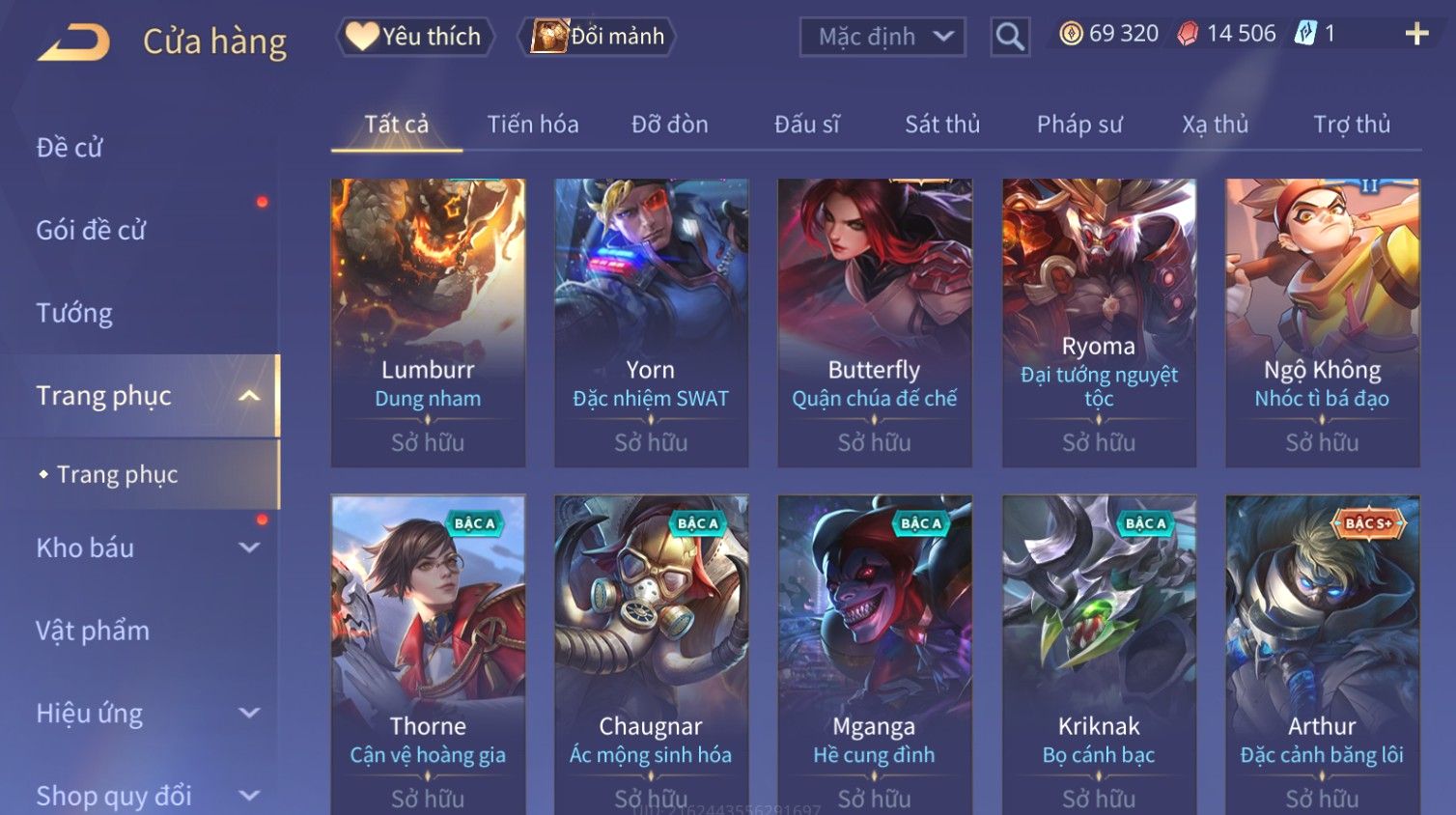The image size is (1456, 815).
Task: Click the red ruby currency icon
Action: [1188, 34]
